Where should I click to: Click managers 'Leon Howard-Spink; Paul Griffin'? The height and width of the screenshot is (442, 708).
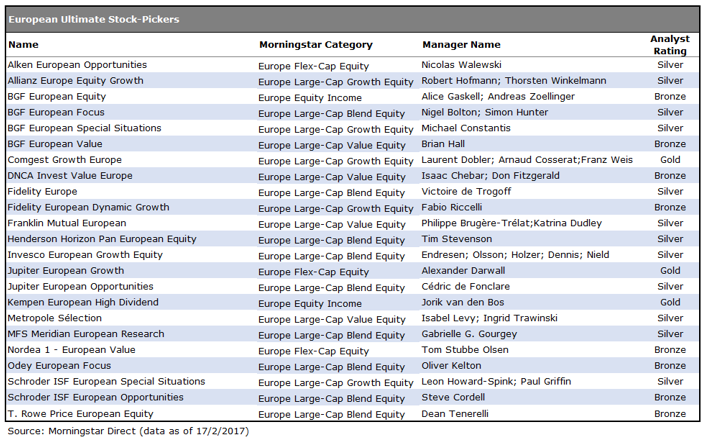[x=496, y=382]
